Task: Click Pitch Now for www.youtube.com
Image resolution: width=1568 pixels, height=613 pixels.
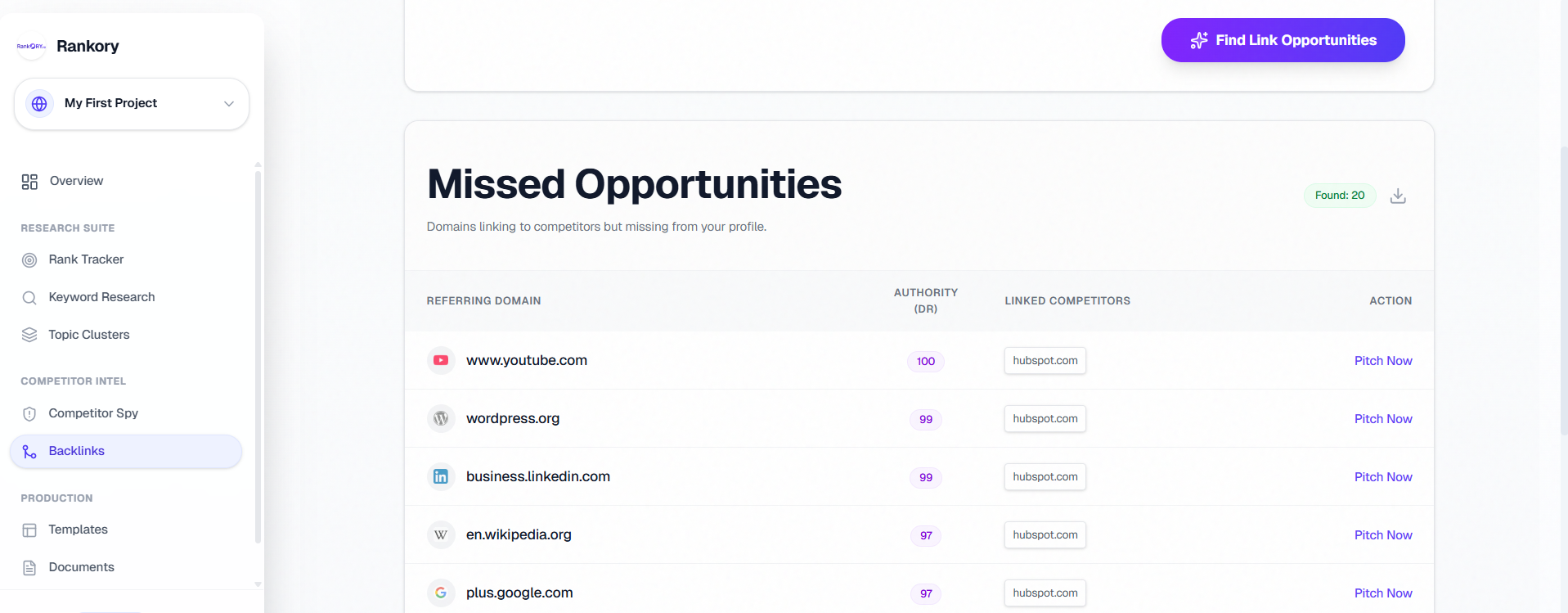Action: point(1382,361)
